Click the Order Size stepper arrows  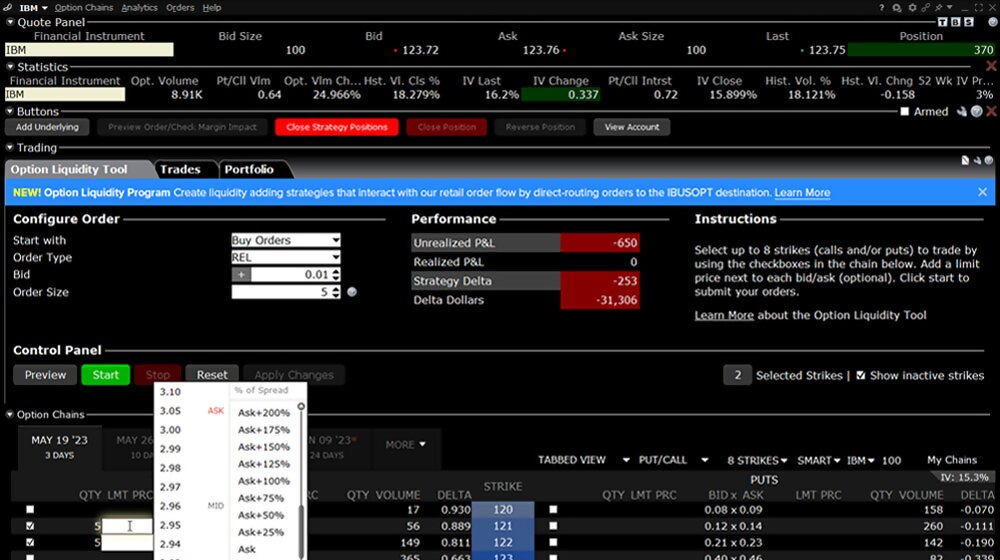pyautogui.click(x=336, y=292)
